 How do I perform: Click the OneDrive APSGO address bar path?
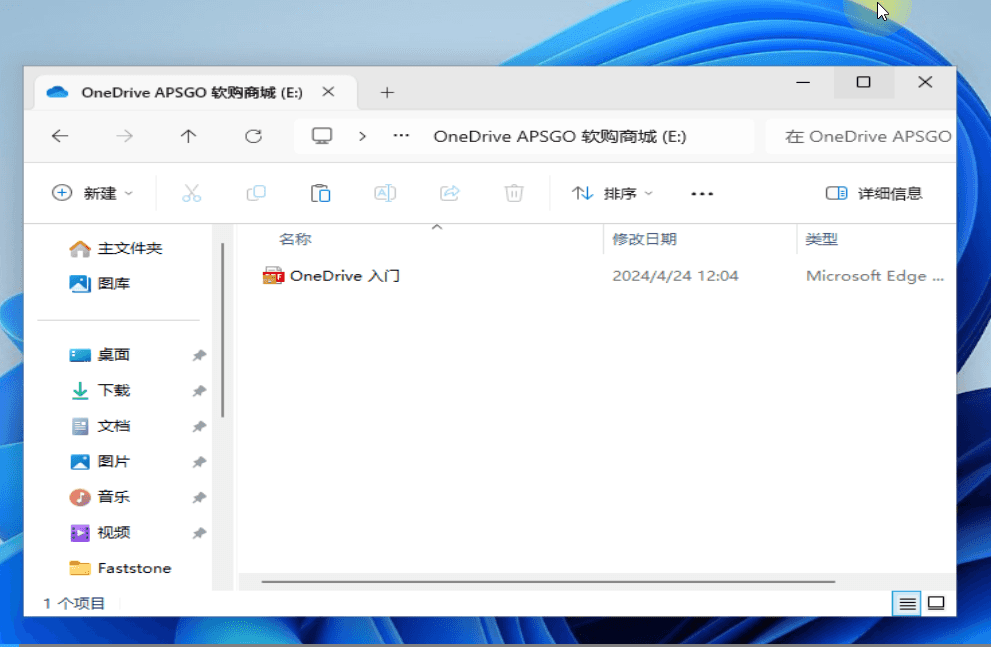pos(559,136)
